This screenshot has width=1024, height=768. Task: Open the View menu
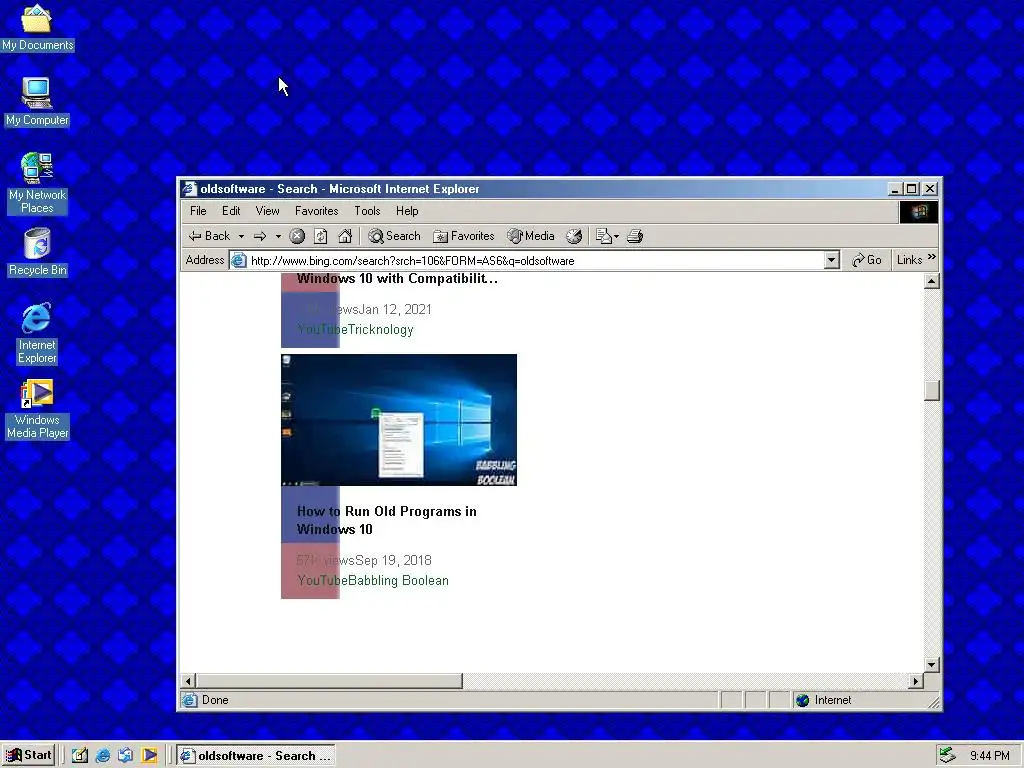click(x=267, y=211)
